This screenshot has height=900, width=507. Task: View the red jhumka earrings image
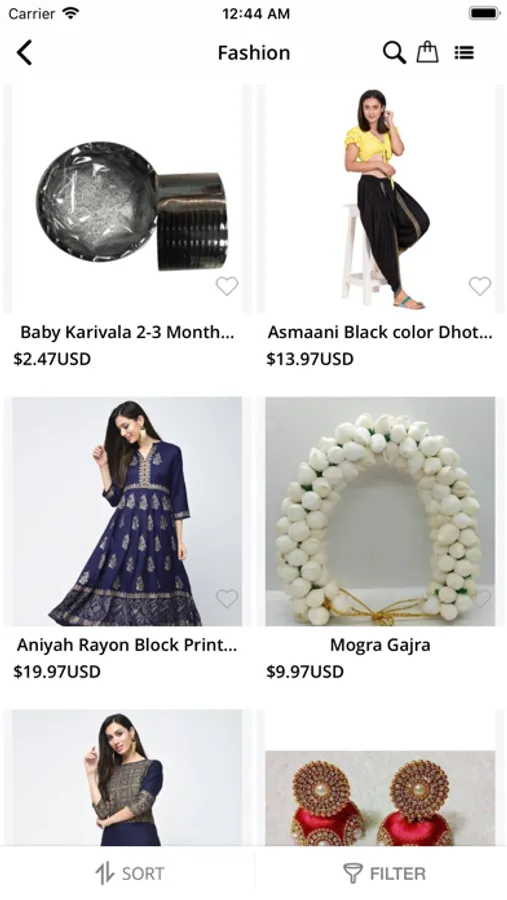pyautogui.click(x=380, y=798)
